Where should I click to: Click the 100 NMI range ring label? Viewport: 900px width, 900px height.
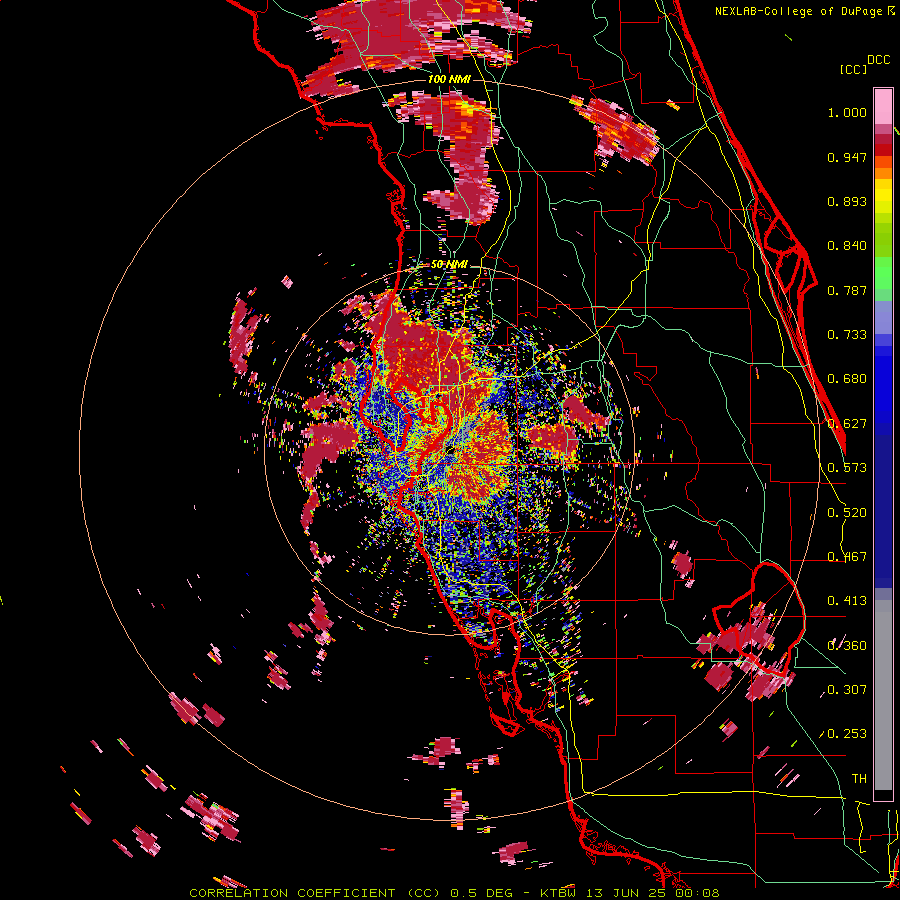[449, 79]
